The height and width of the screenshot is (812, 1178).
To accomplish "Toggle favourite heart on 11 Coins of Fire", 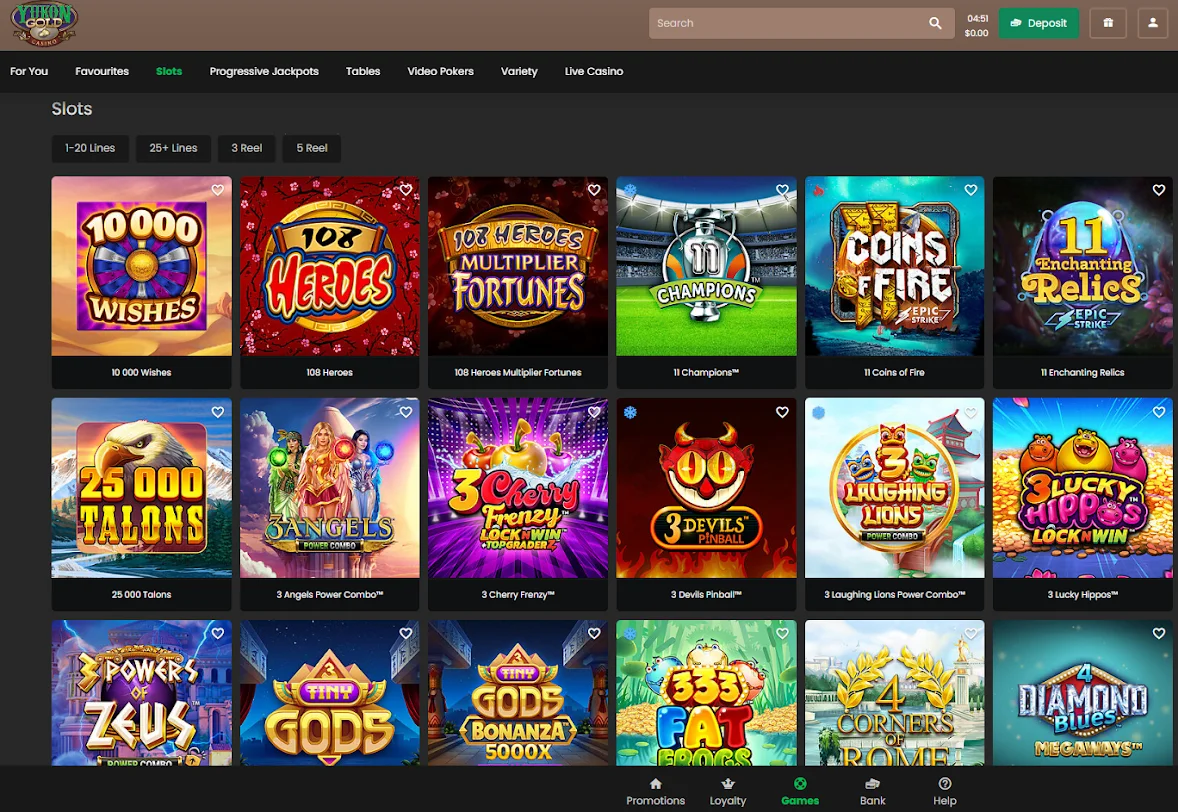I will coord(971,190).
